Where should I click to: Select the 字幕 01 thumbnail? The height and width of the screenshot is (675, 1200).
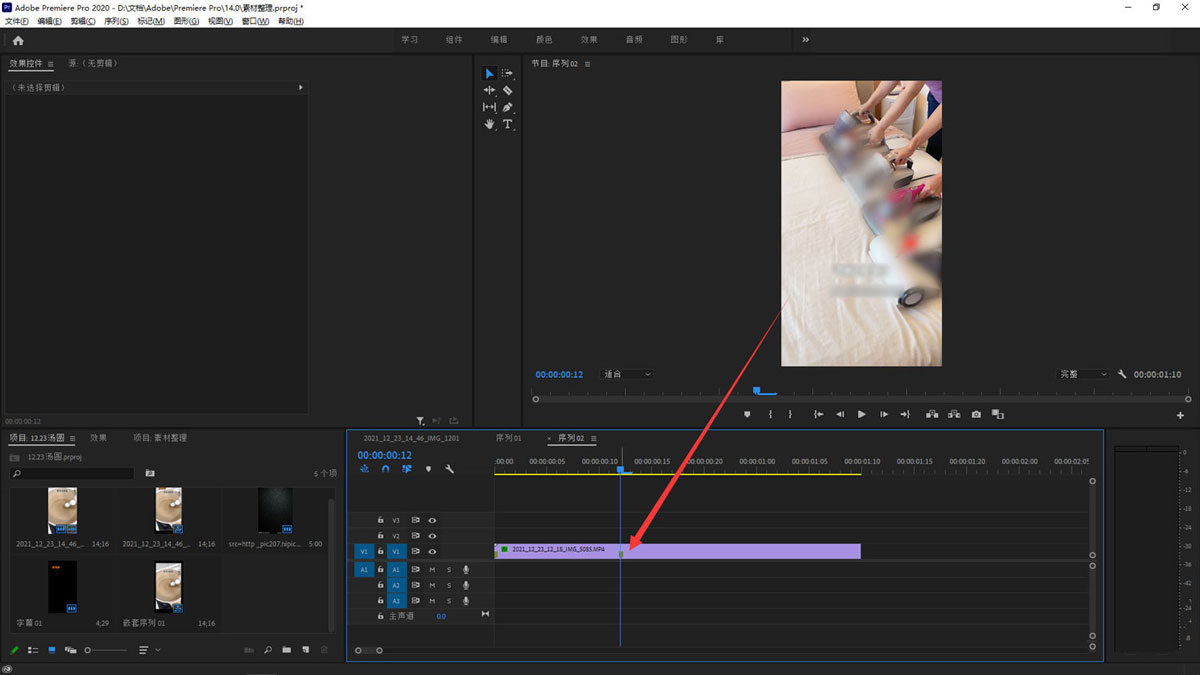pyautogui.click(x=62, y=587)
